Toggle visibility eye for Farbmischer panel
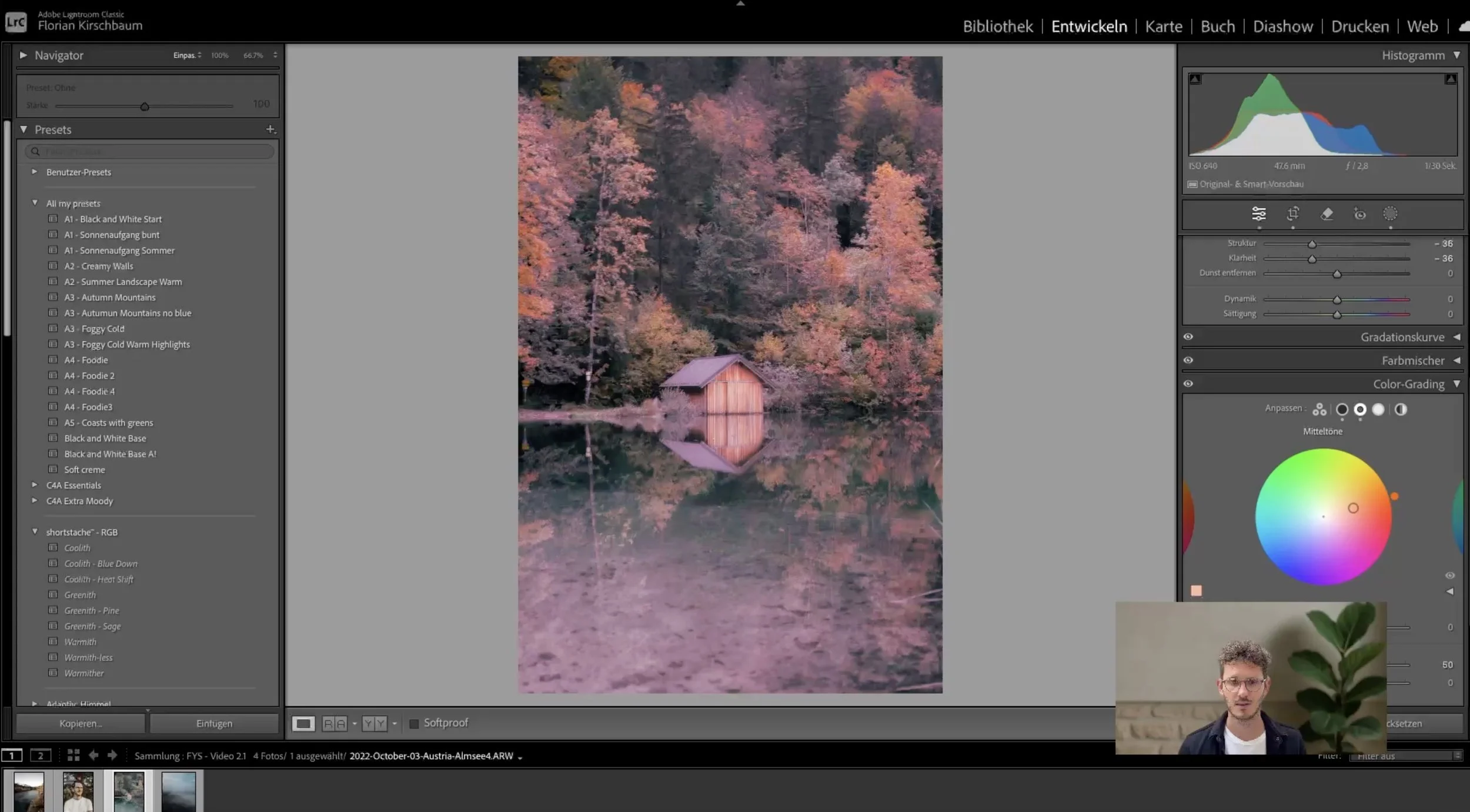This screenshot has height=812, width=1470. click(x=1188, y=360)
